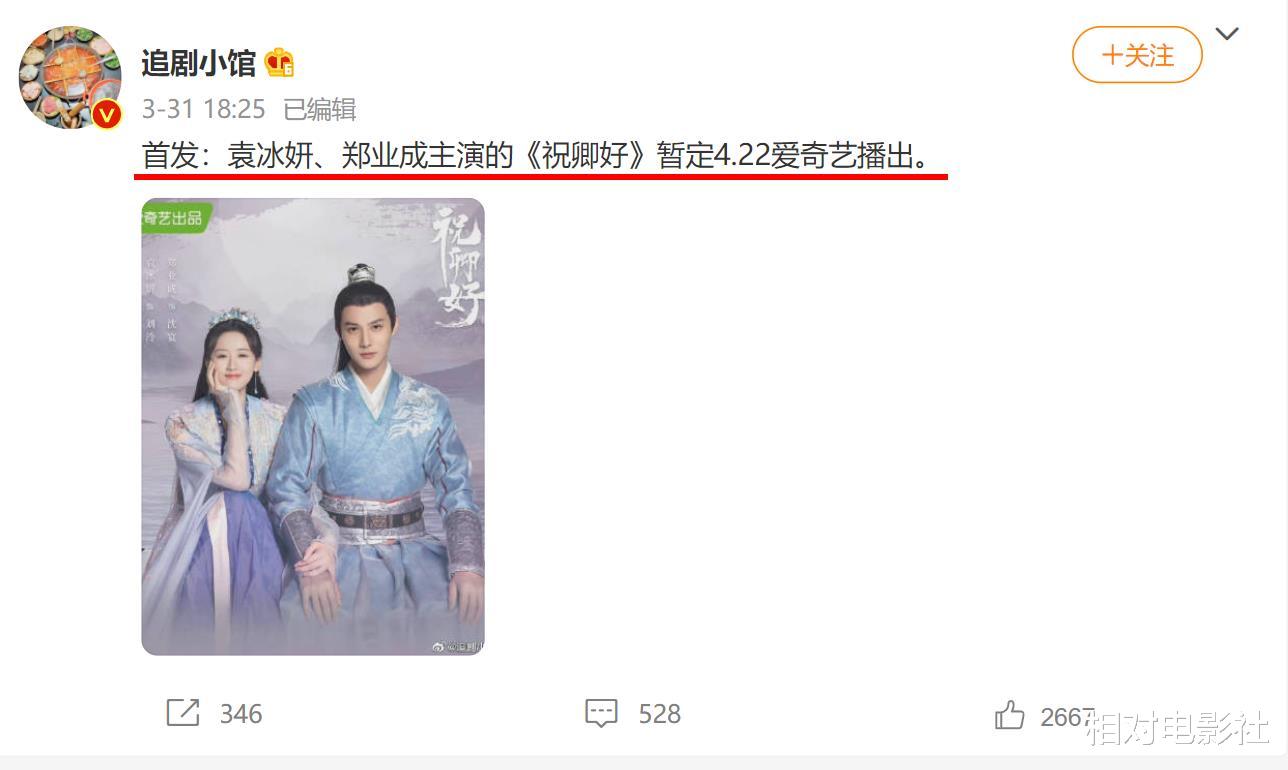
Task: Like the post with thumbs-up icon
Action: coord(1010,715)
